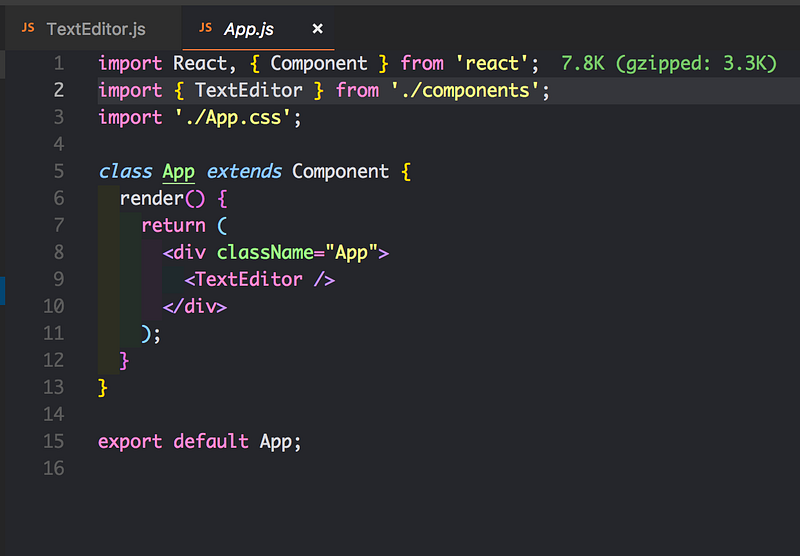Switch to the TextEditor.js tab
The height and width of the screenshot is (556, 800).
[93, 29]
